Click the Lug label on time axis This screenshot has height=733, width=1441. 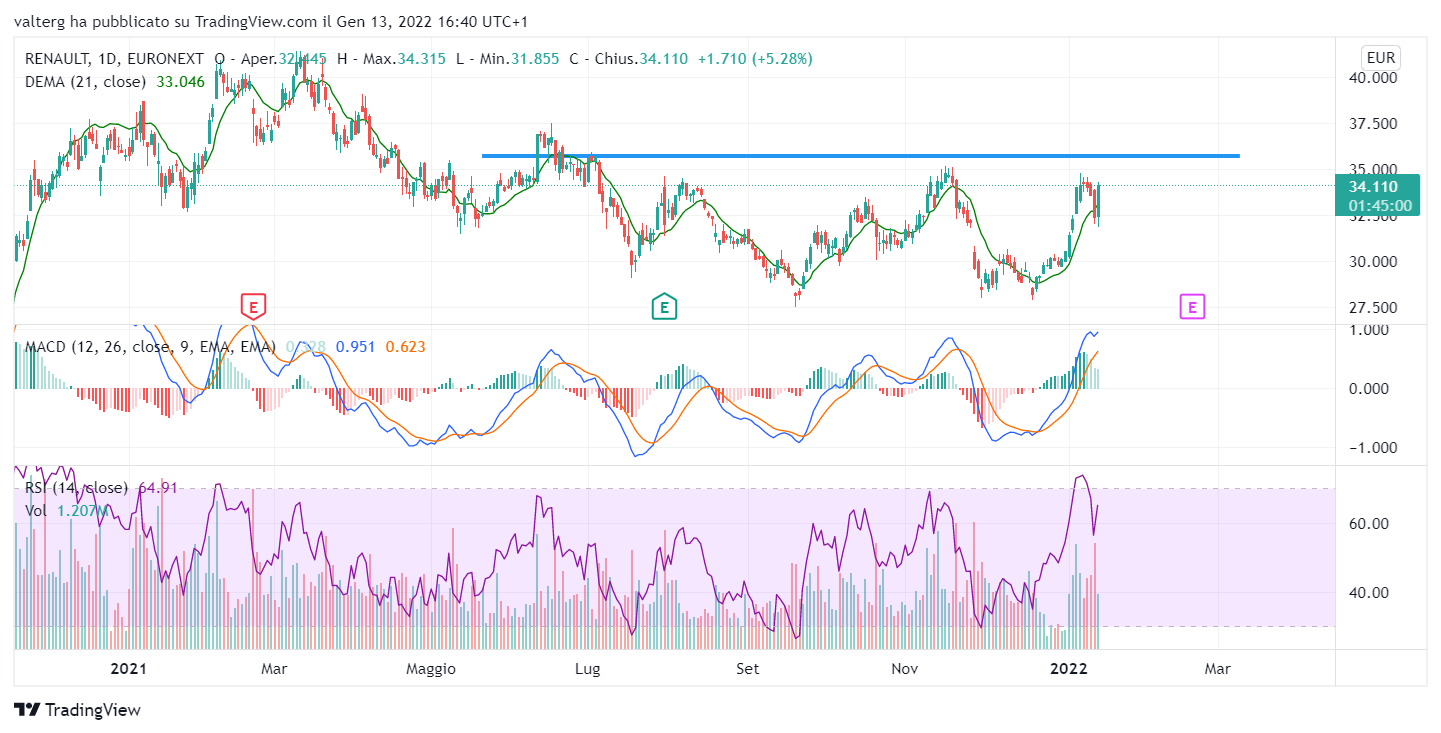click(x=588, y=669)
